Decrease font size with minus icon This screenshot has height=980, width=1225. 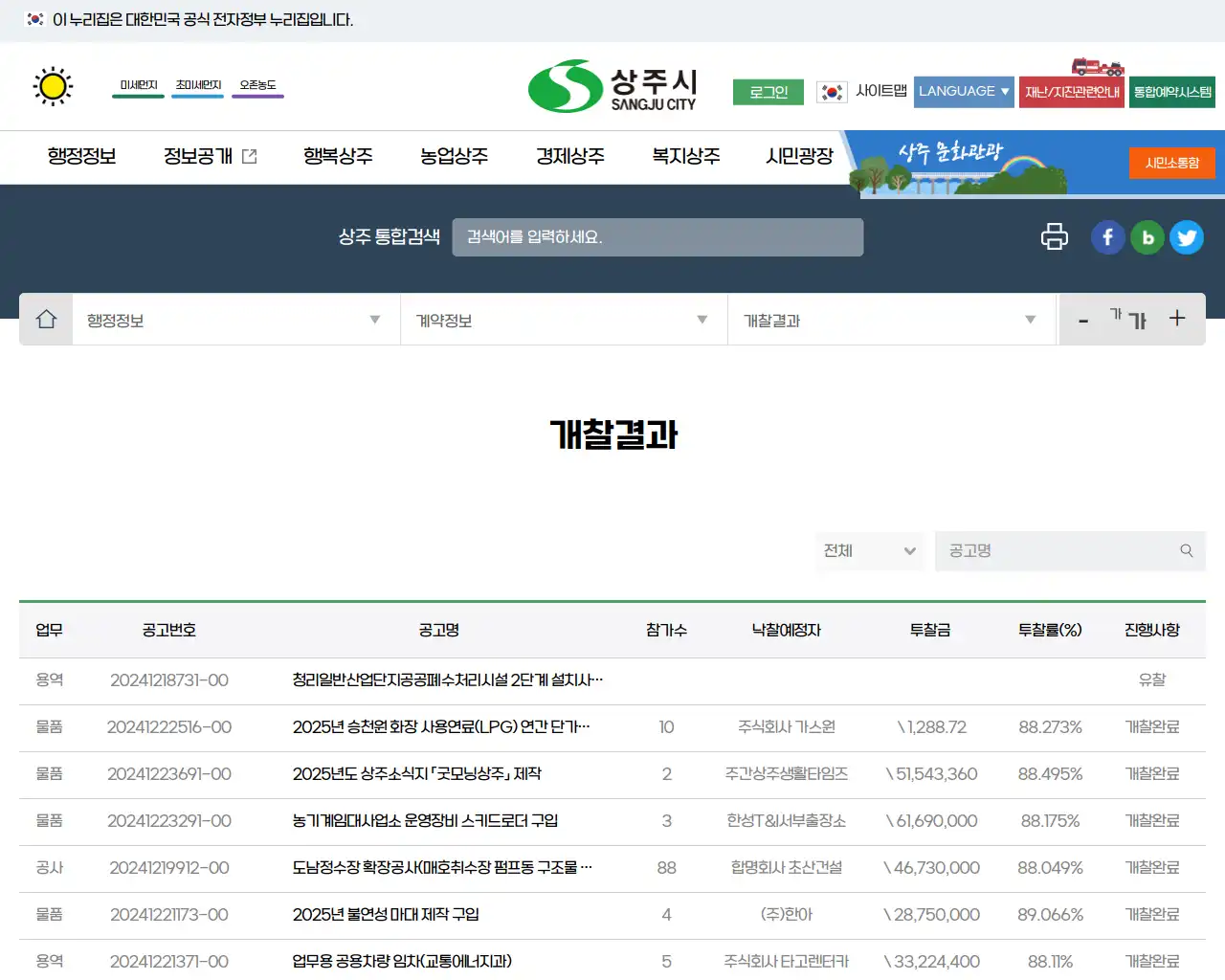[x=1083, y=322]
